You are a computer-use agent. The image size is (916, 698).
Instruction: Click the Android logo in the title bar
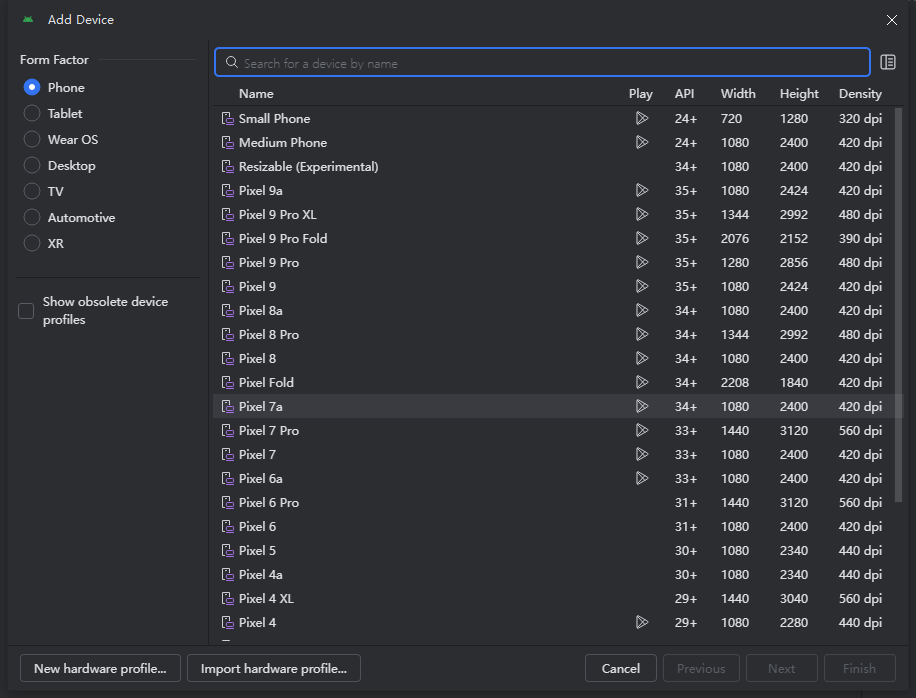28,20
